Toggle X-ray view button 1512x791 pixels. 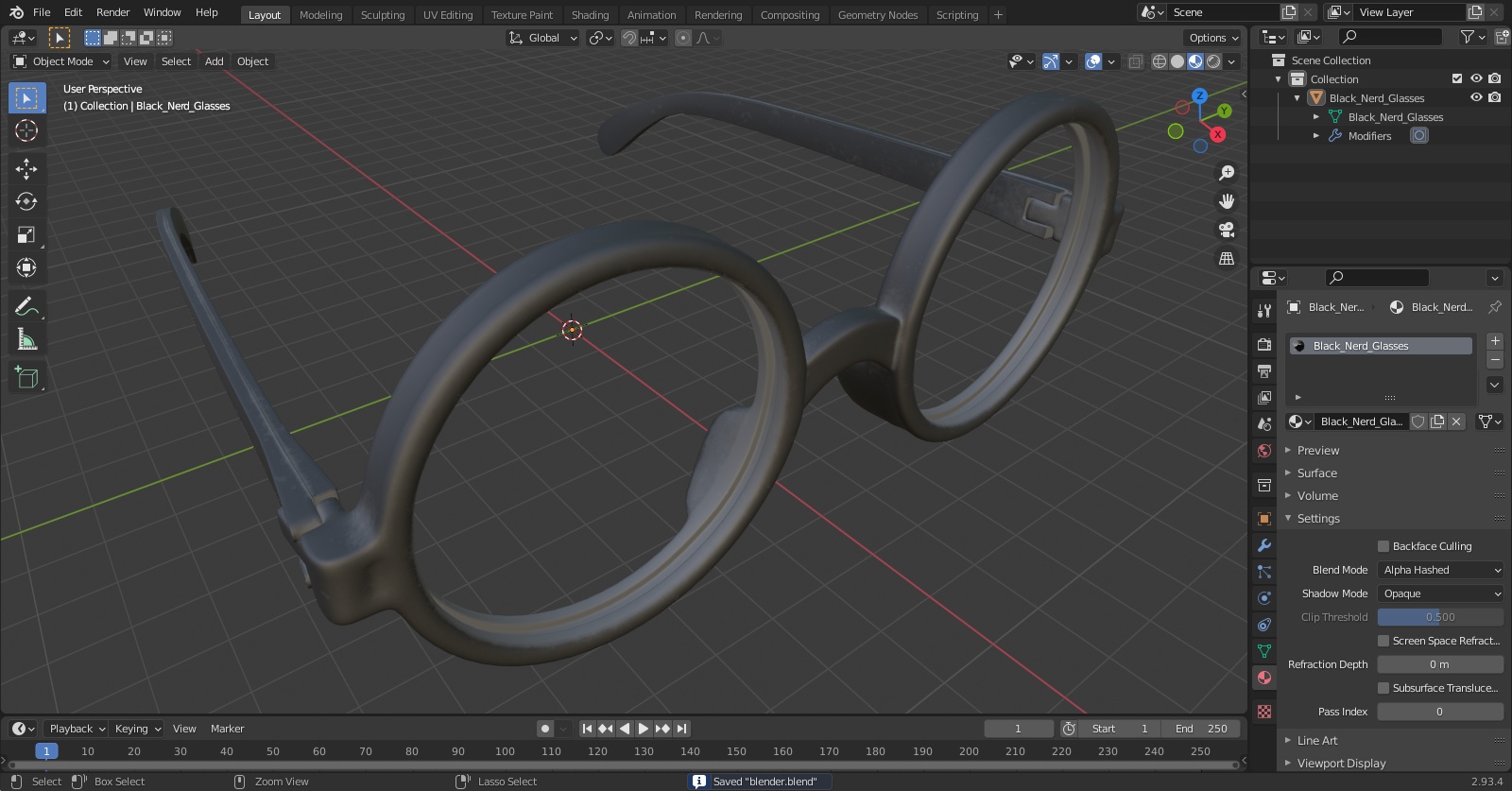coord(1136,61)
